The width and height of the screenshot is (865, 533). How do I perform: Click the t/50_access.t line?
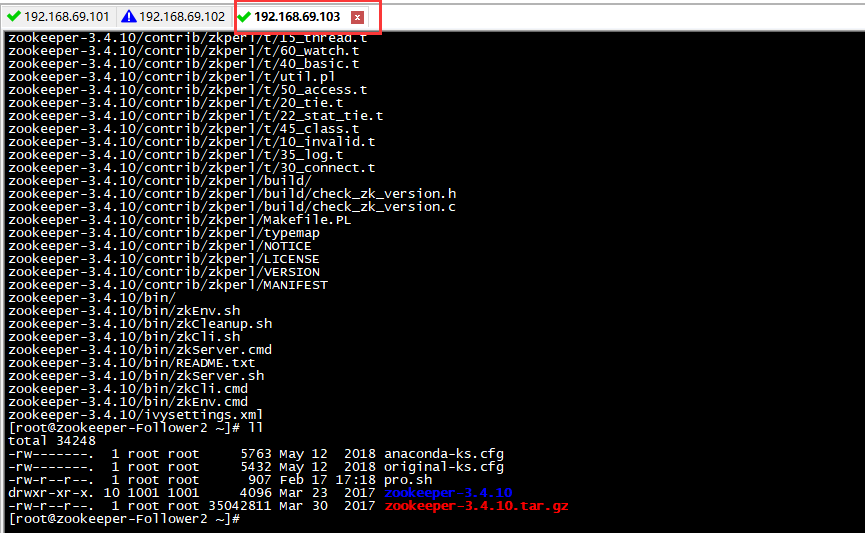[x=188, y=90]
